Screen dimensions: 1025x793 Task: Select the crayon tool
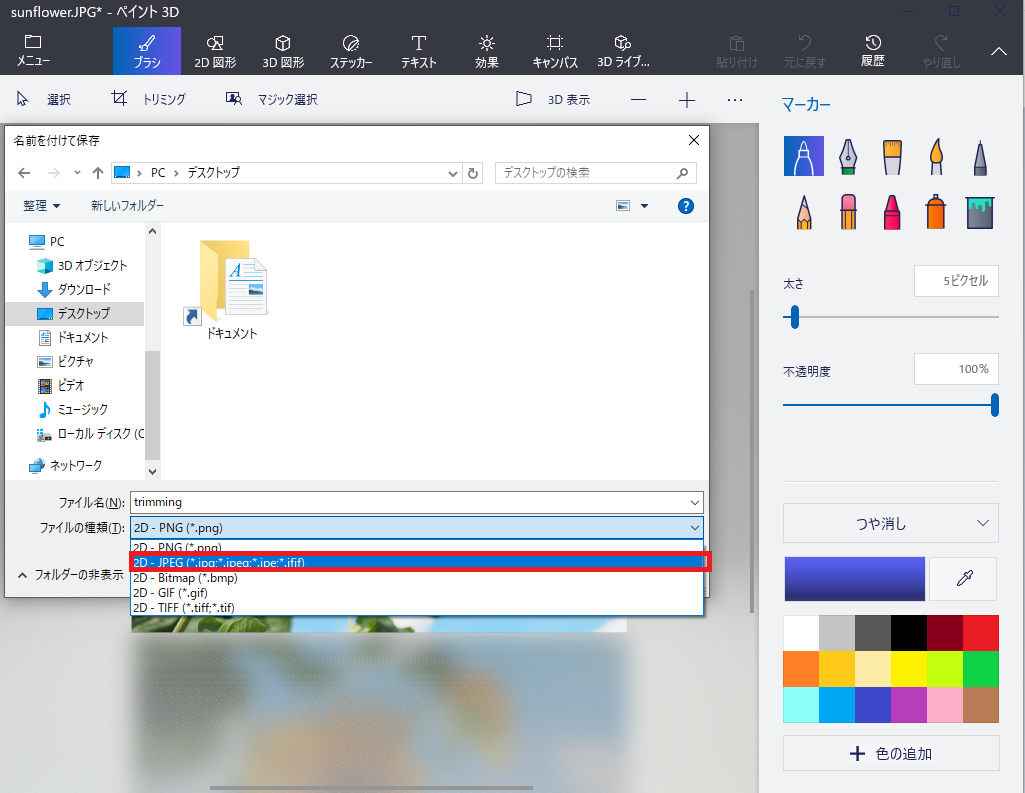click(892, 211)
